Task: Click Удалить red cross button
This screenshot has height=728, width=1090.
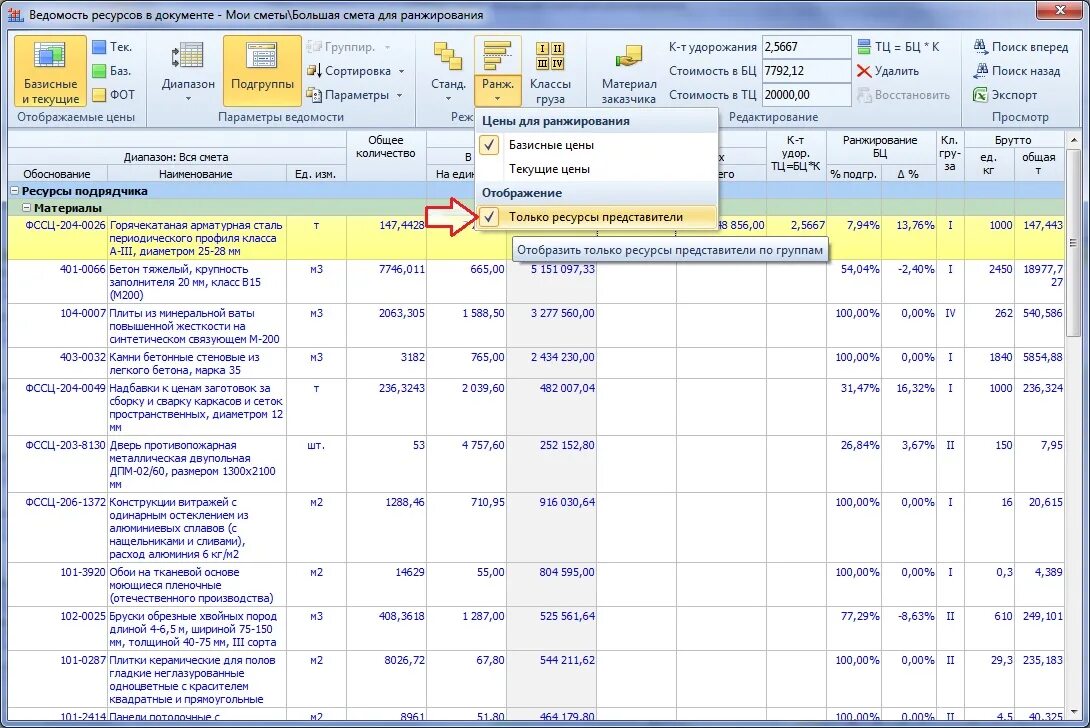Action: point(888,71)
